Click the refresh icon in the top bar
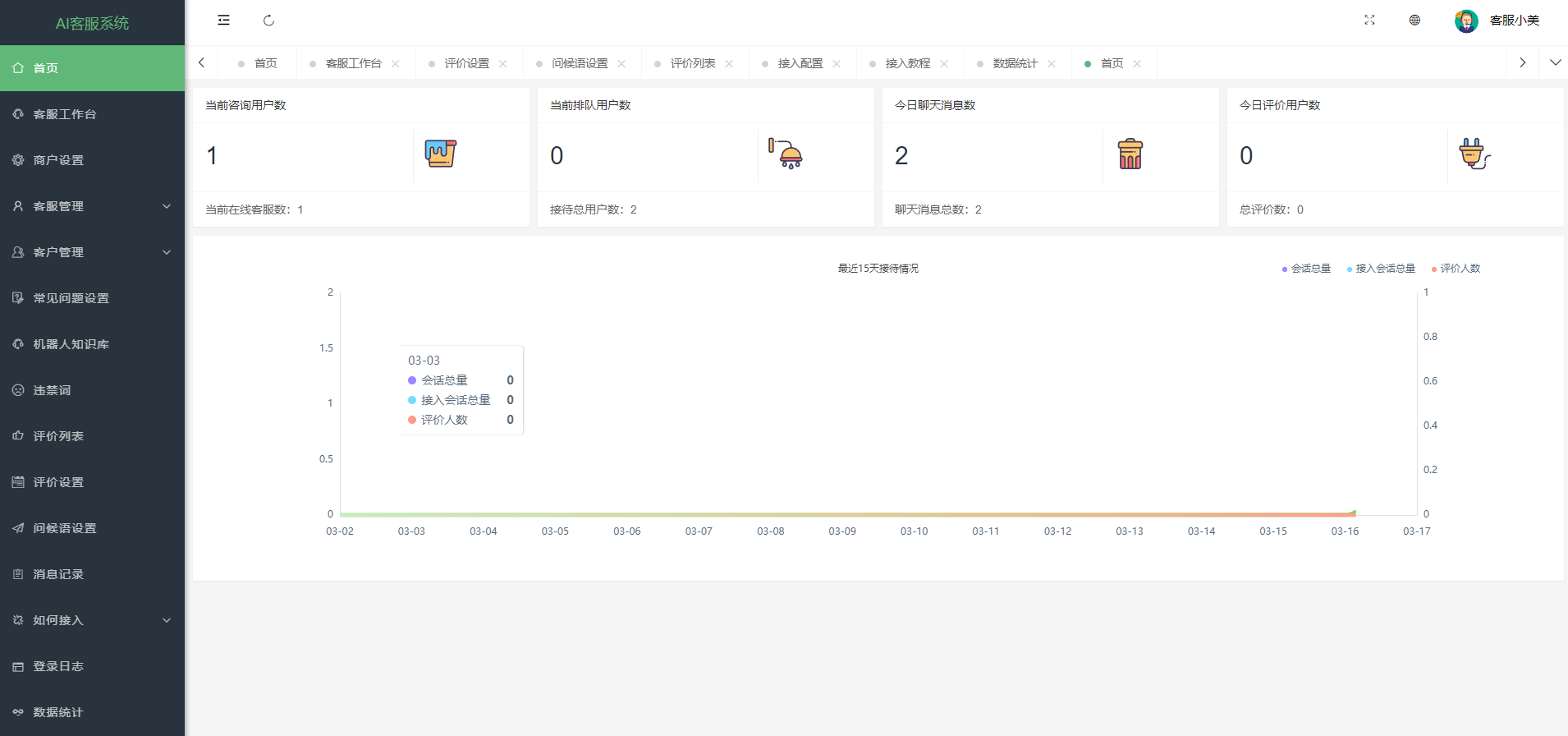The height and width of the screenshot is (736, 1568). 268,21
